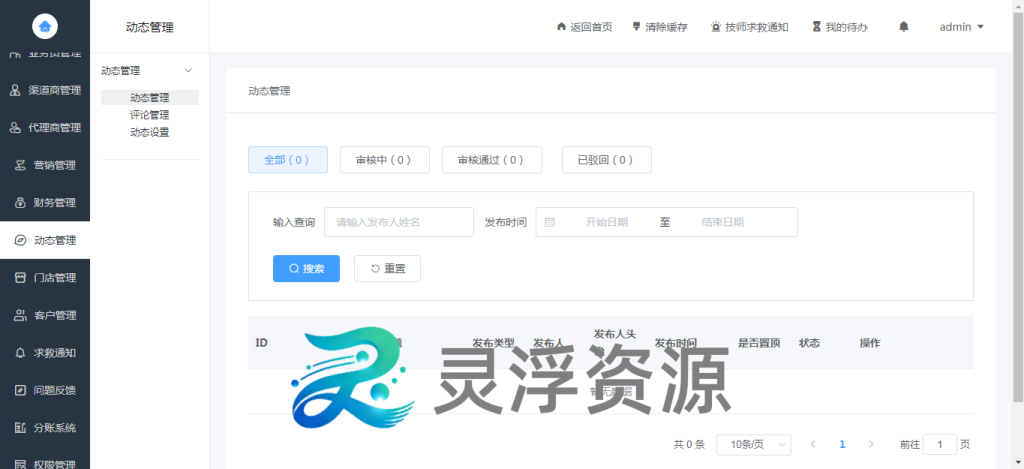Screen dimensions: 1024x469
Task: Click the house icon beside 返回首页
Action: tap(561, 27)
